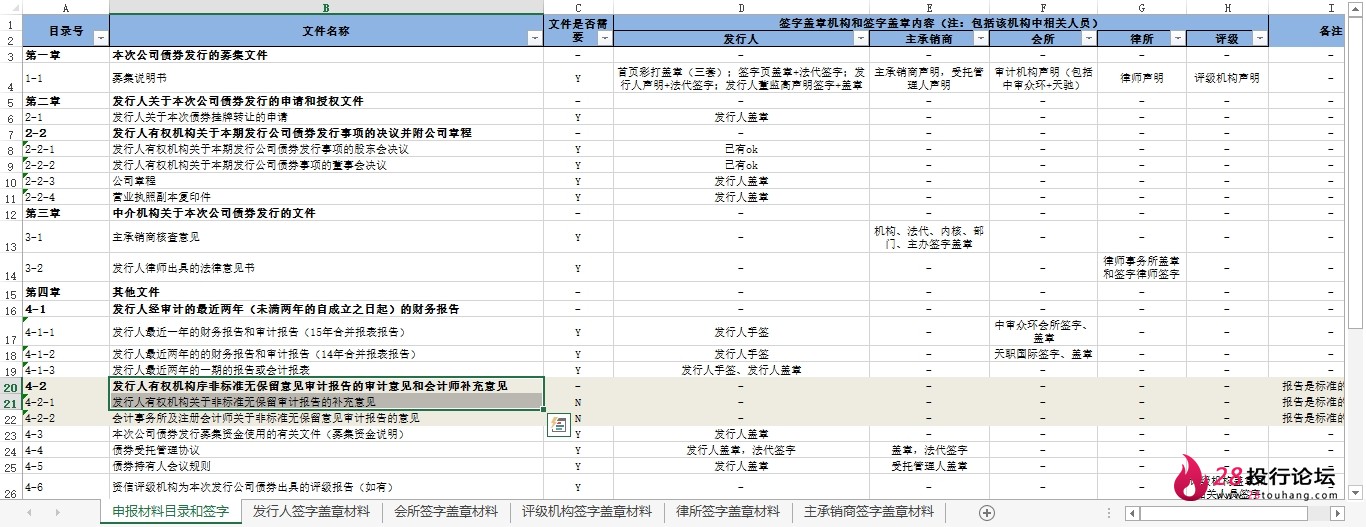
Task: Open the Paste Options icon near row 22
Action: 558,425
